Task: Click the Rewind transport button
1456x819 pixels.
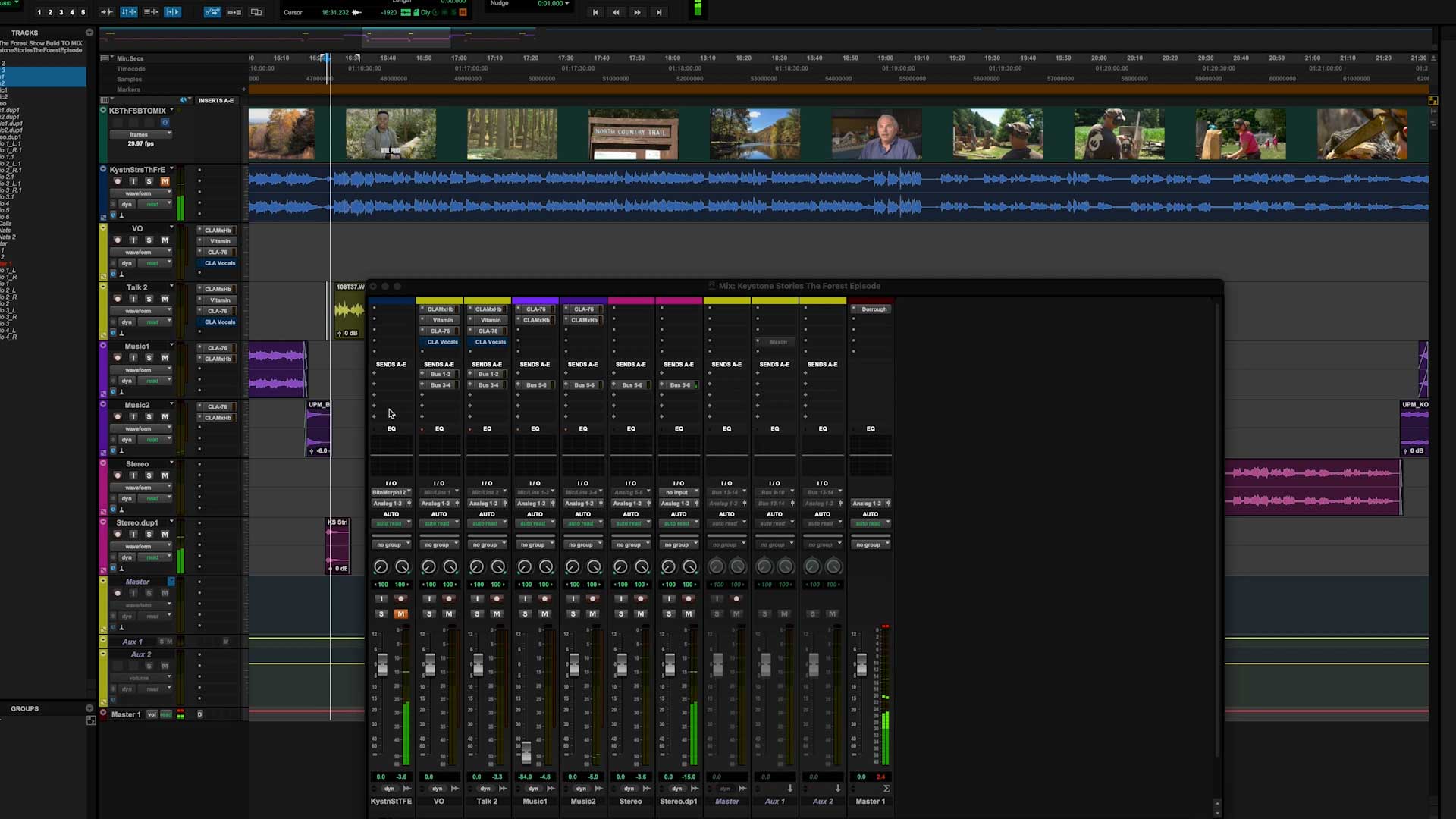Action: click(616, 12)
